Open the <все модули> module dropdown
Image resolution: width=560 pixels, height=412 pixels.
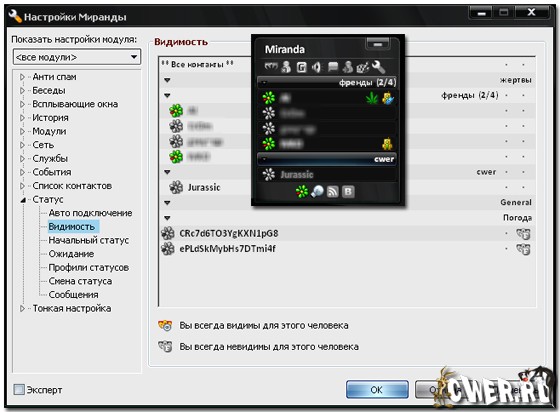point(77,57)
